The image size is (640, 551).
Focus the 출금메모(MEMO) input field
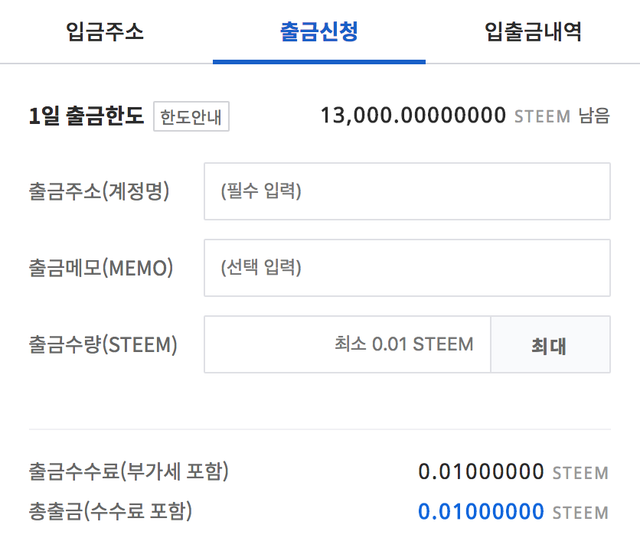pyautogui.click(x=407, y=268)
